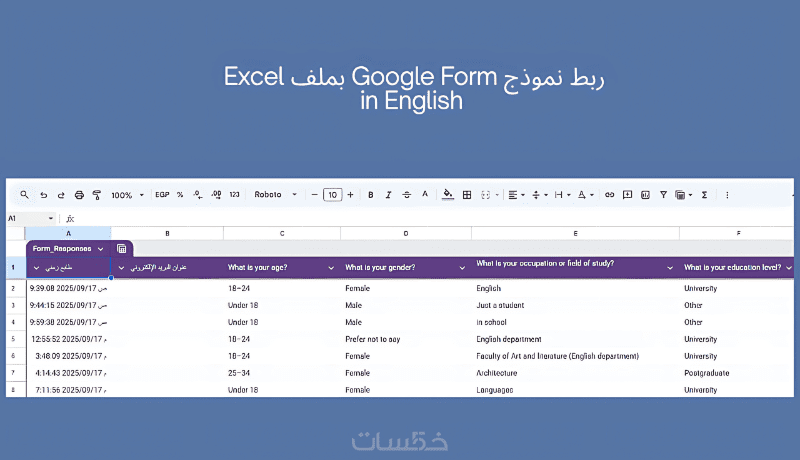The width and height of the screenshot is (800, 460).
Task: Click the insert link icon
Action: [609, 195]
